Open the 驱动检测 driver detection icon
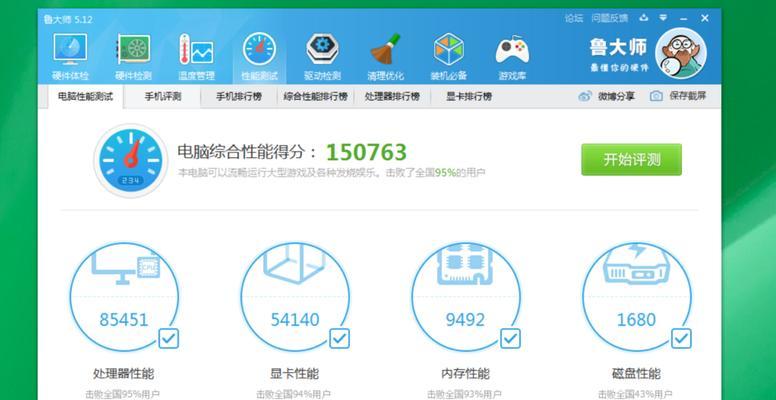This screenshot has height=400, width=776. point(323,50)
